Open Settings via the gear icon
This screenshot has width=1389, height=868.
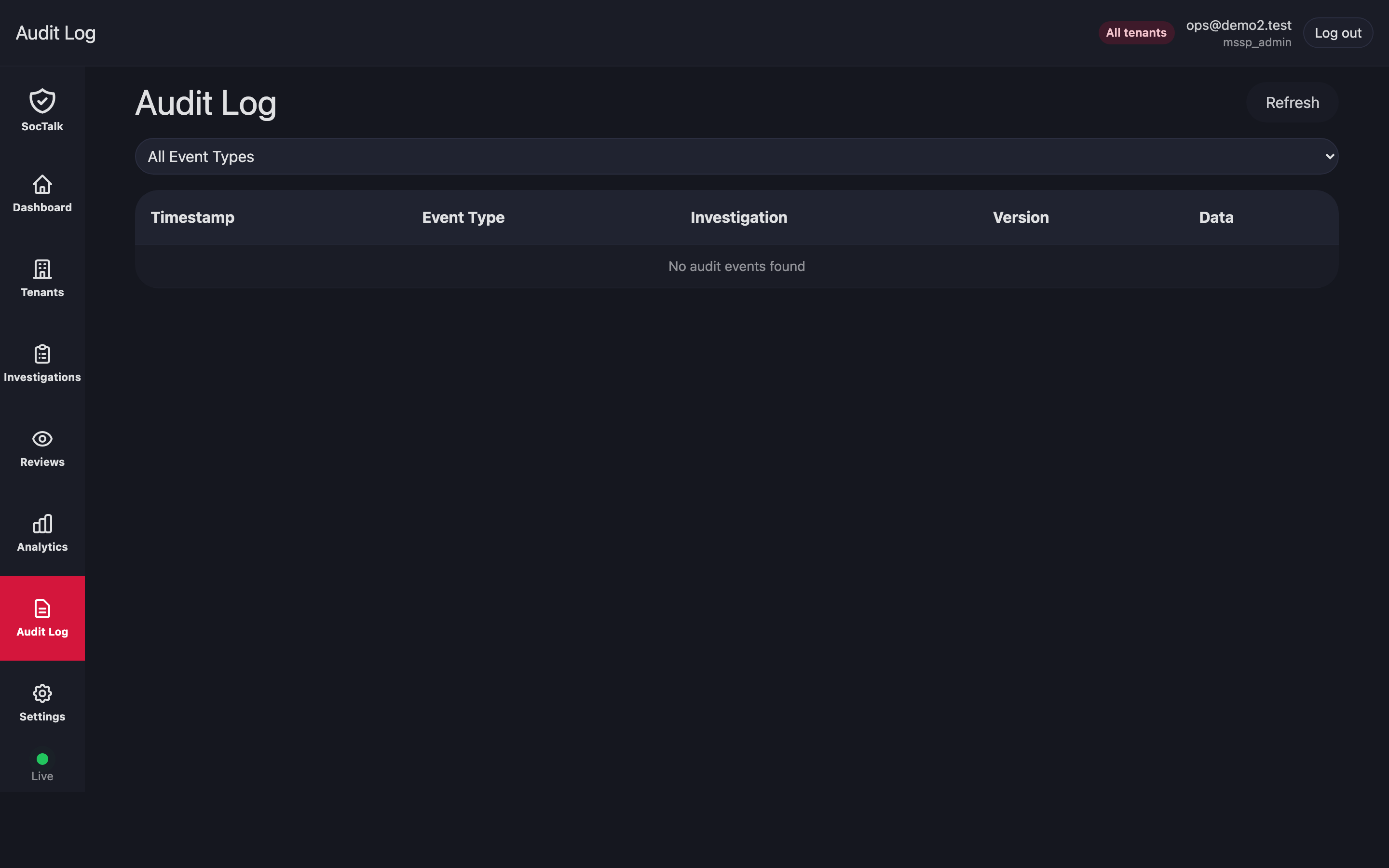pos(42,693)
